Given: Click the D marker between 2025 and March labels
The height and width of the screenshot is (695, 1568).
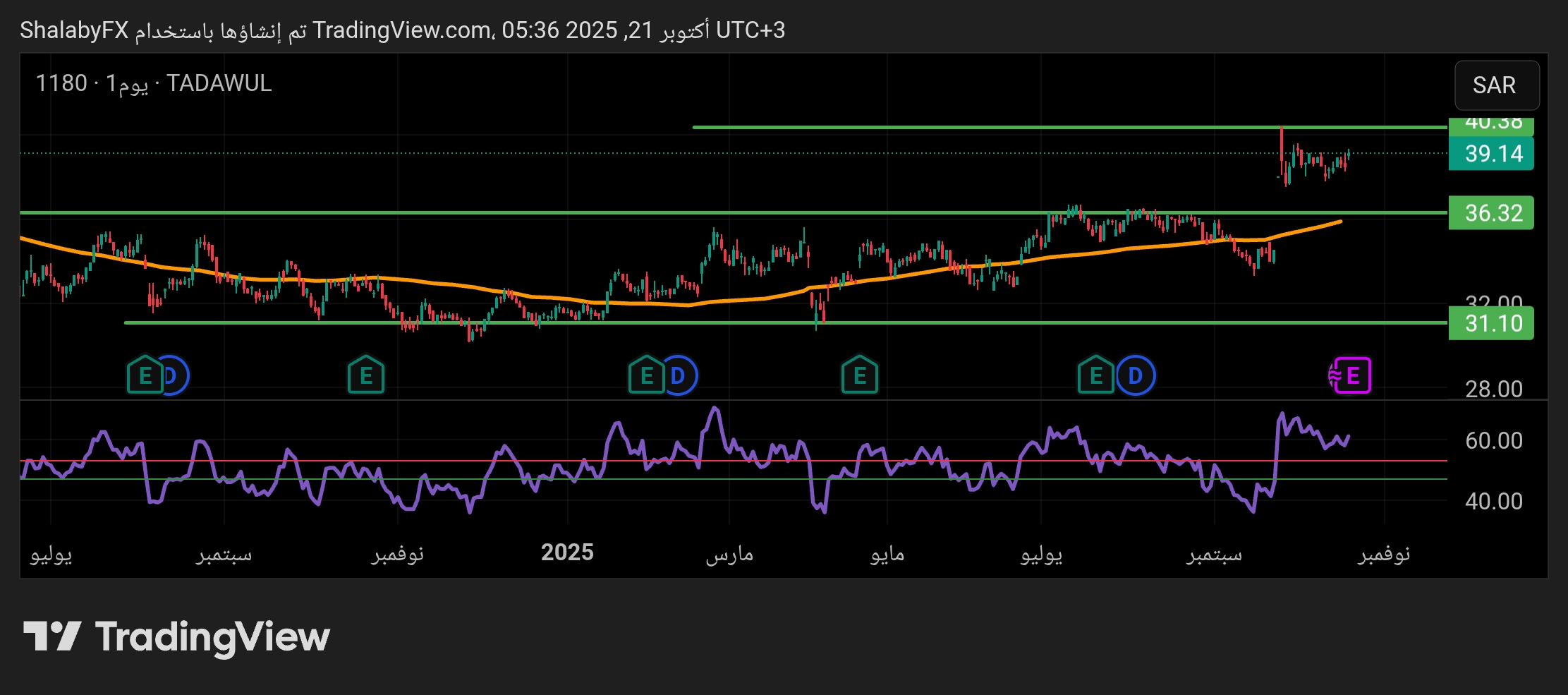Looking at the screenshot, I should tap(678, 375).
